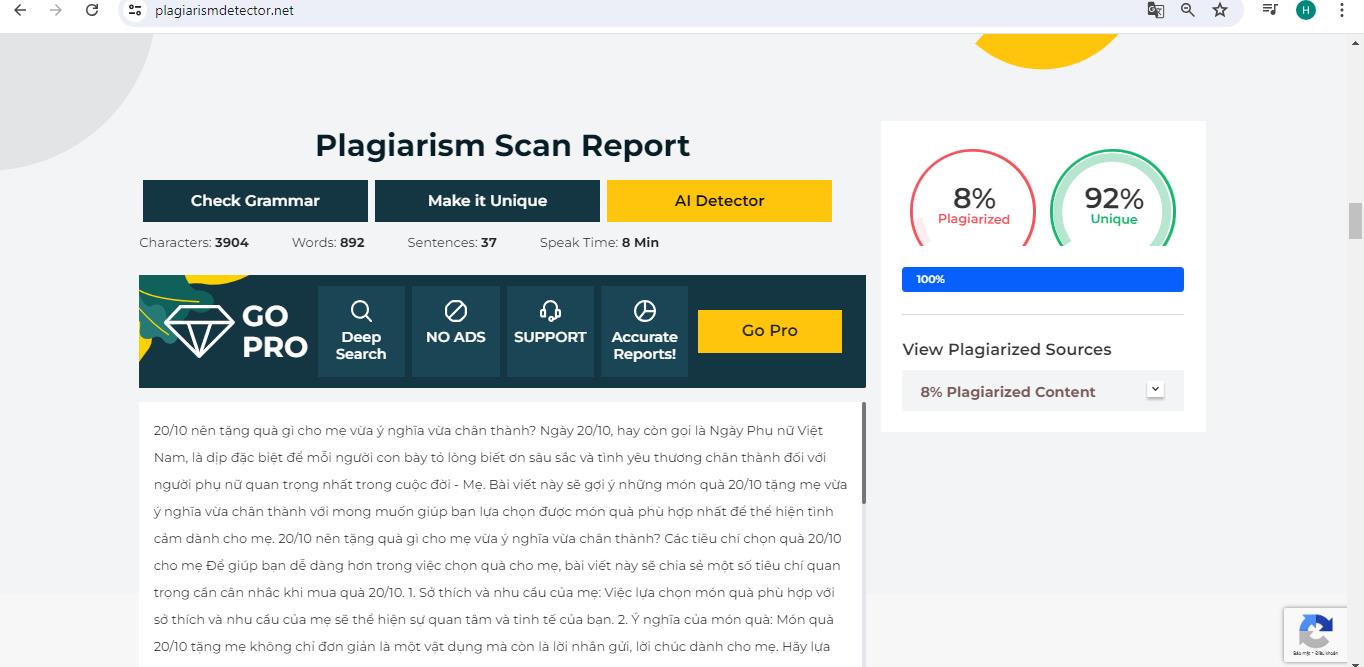Click the browser back arrow
Screen dimensions: 1364x667
click(x=20, y=10)
